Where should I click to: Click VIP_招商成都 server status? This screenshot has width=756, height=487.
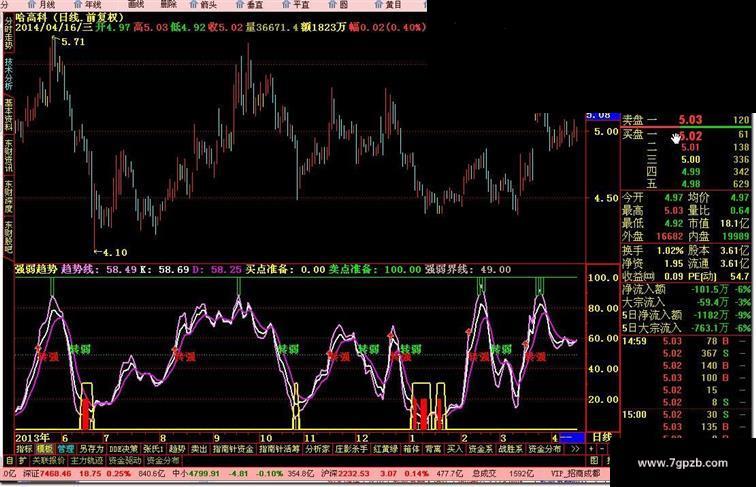click(x=575, y=474)
